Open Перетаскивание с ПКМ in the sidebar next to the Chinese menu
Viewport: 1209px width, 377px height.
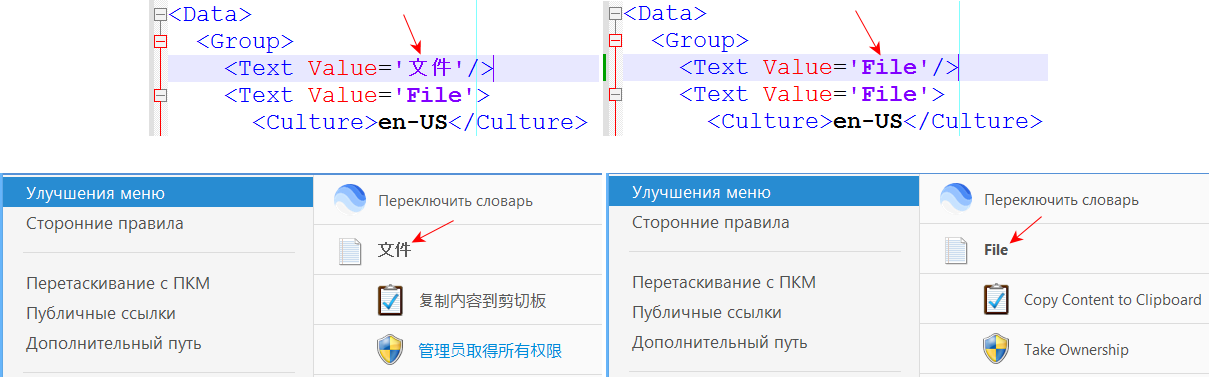118,283
